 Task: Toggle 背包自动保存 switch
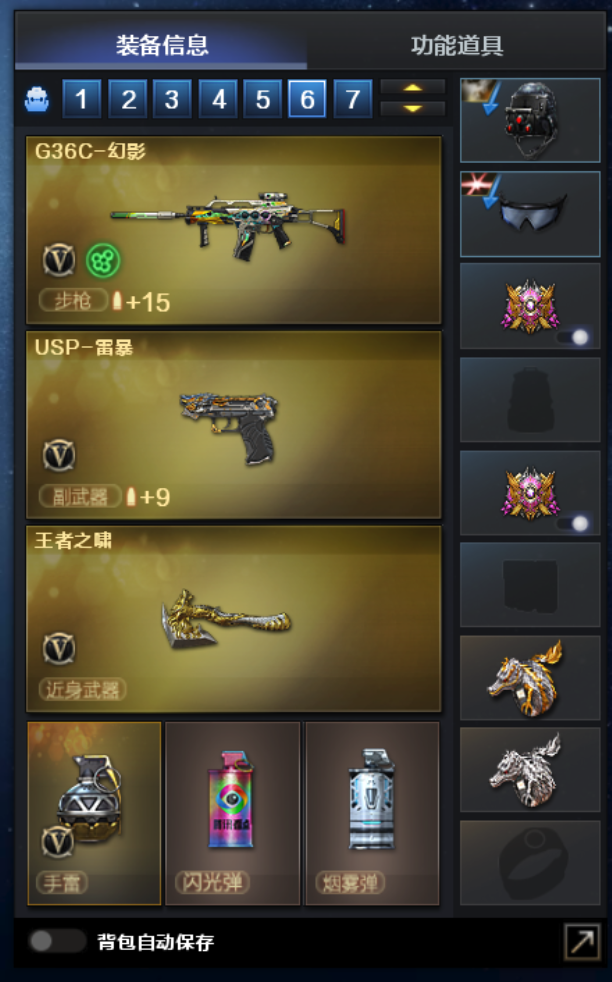[57, 941]
